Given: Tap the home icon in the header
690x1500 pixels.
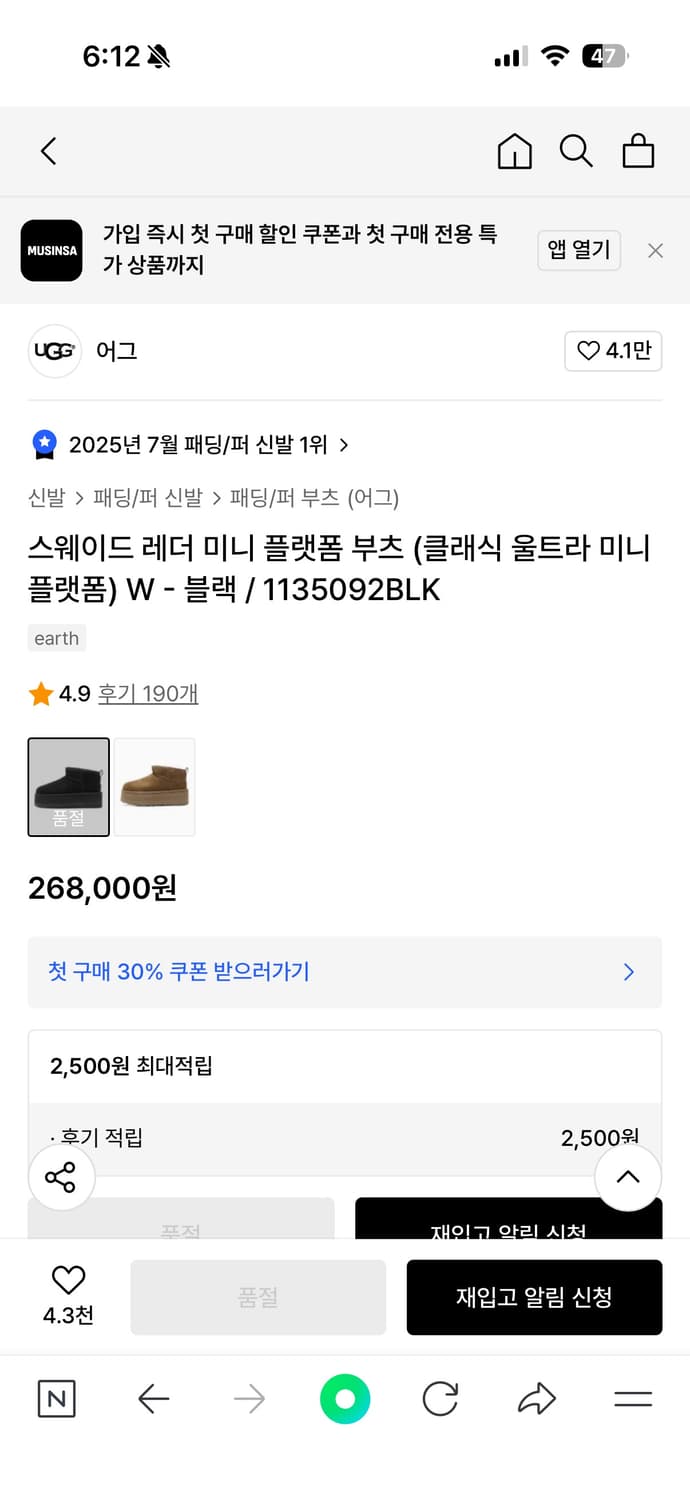Looking at the screenshot, I should (x=514, y=151).
